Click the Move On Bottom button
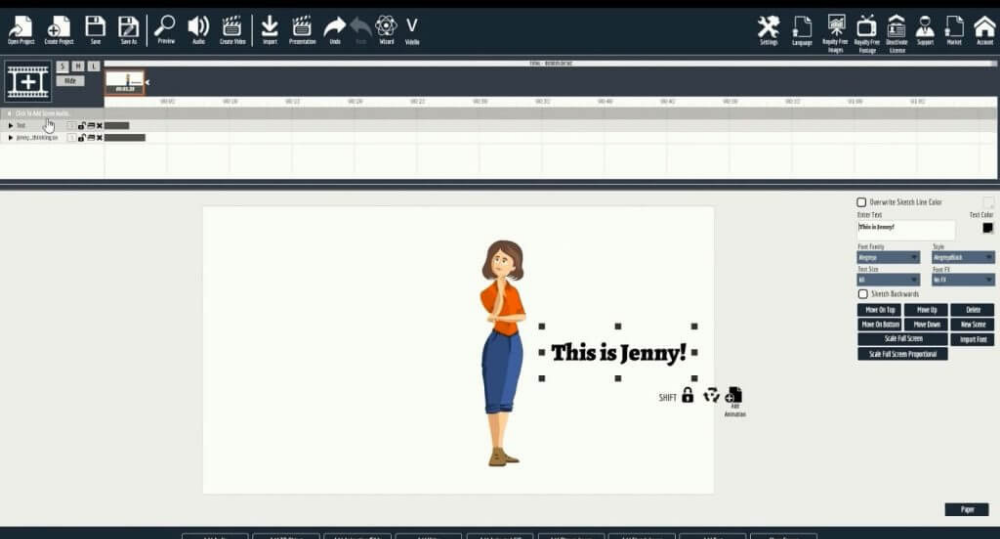The width and height of the screenshot is (1000, 539). pos(879,325)
